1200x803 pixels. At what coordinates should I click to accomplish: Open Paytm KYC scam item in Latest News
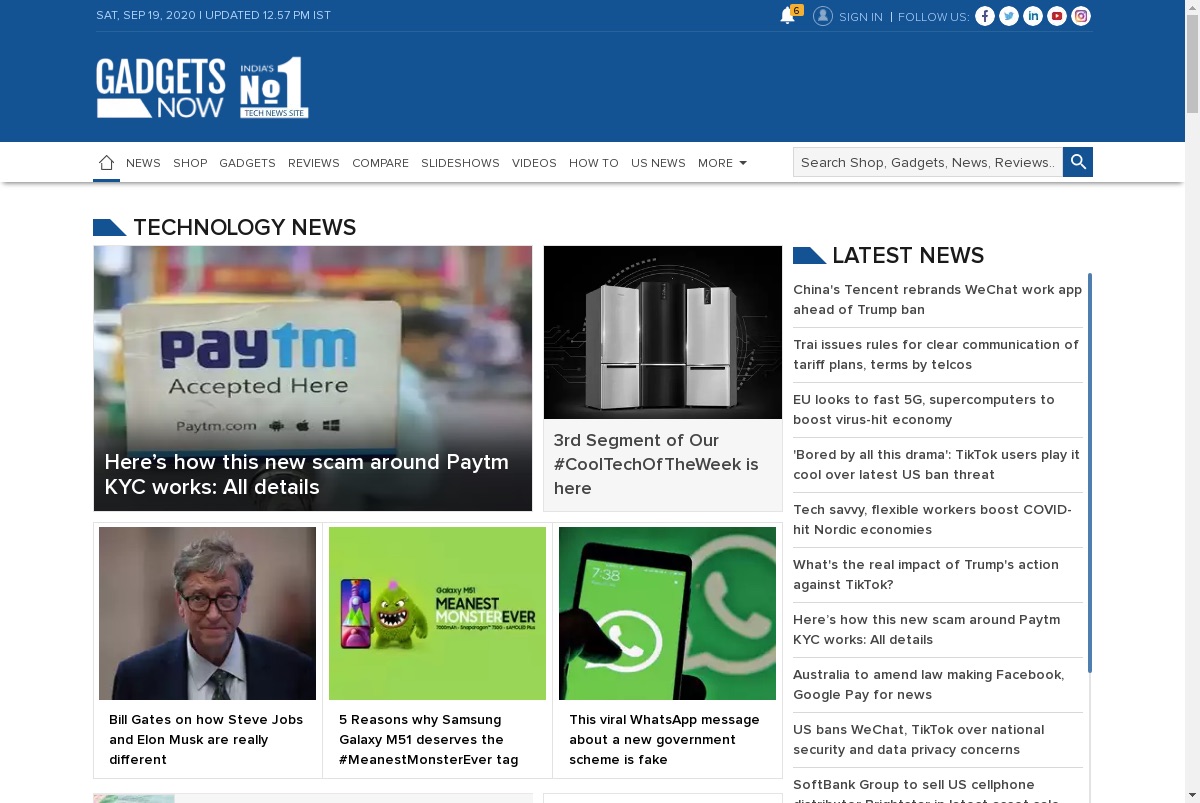[x=926, y=629]
